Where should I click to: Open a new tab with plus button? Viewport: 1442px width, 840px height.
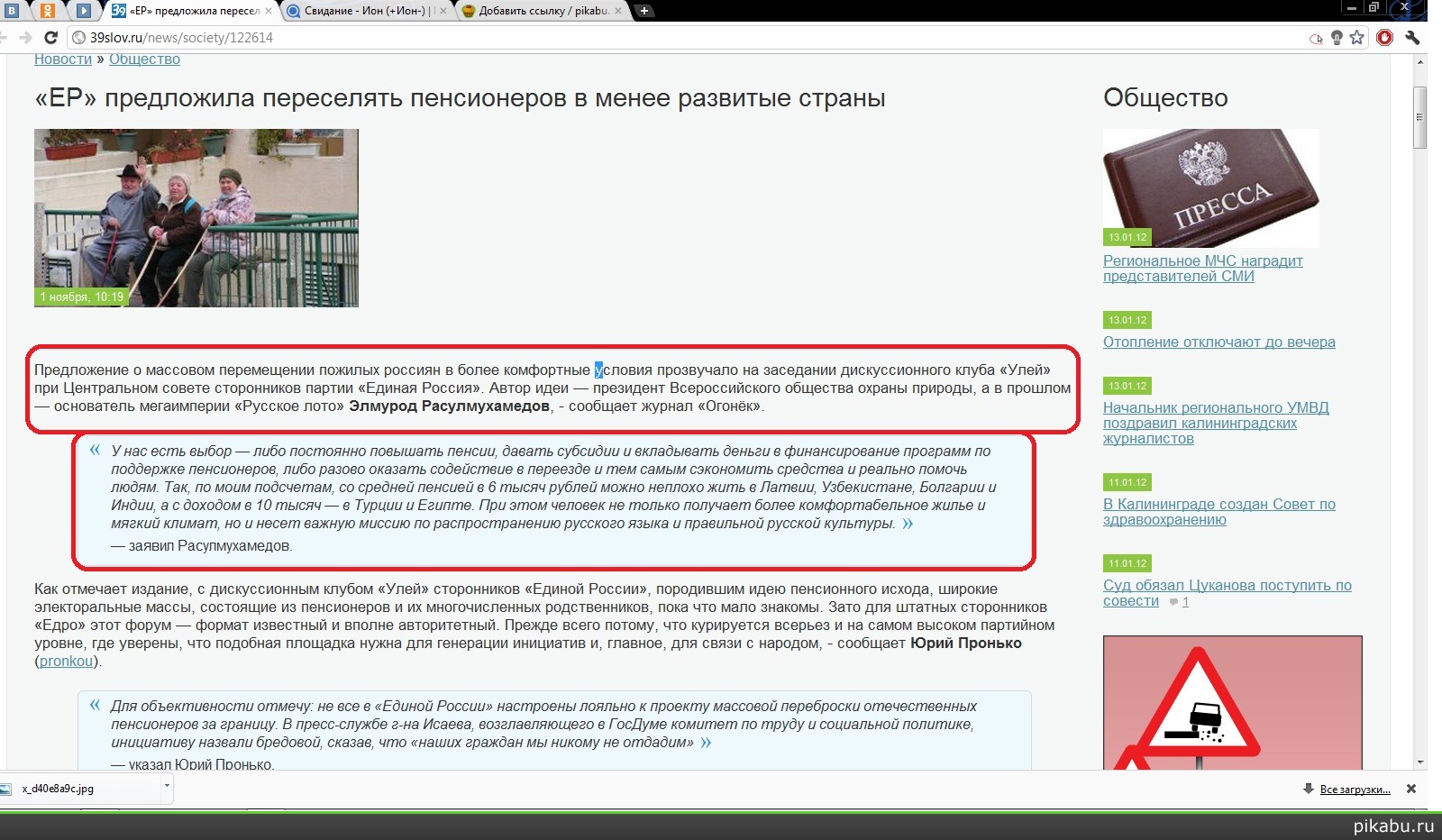644,11
